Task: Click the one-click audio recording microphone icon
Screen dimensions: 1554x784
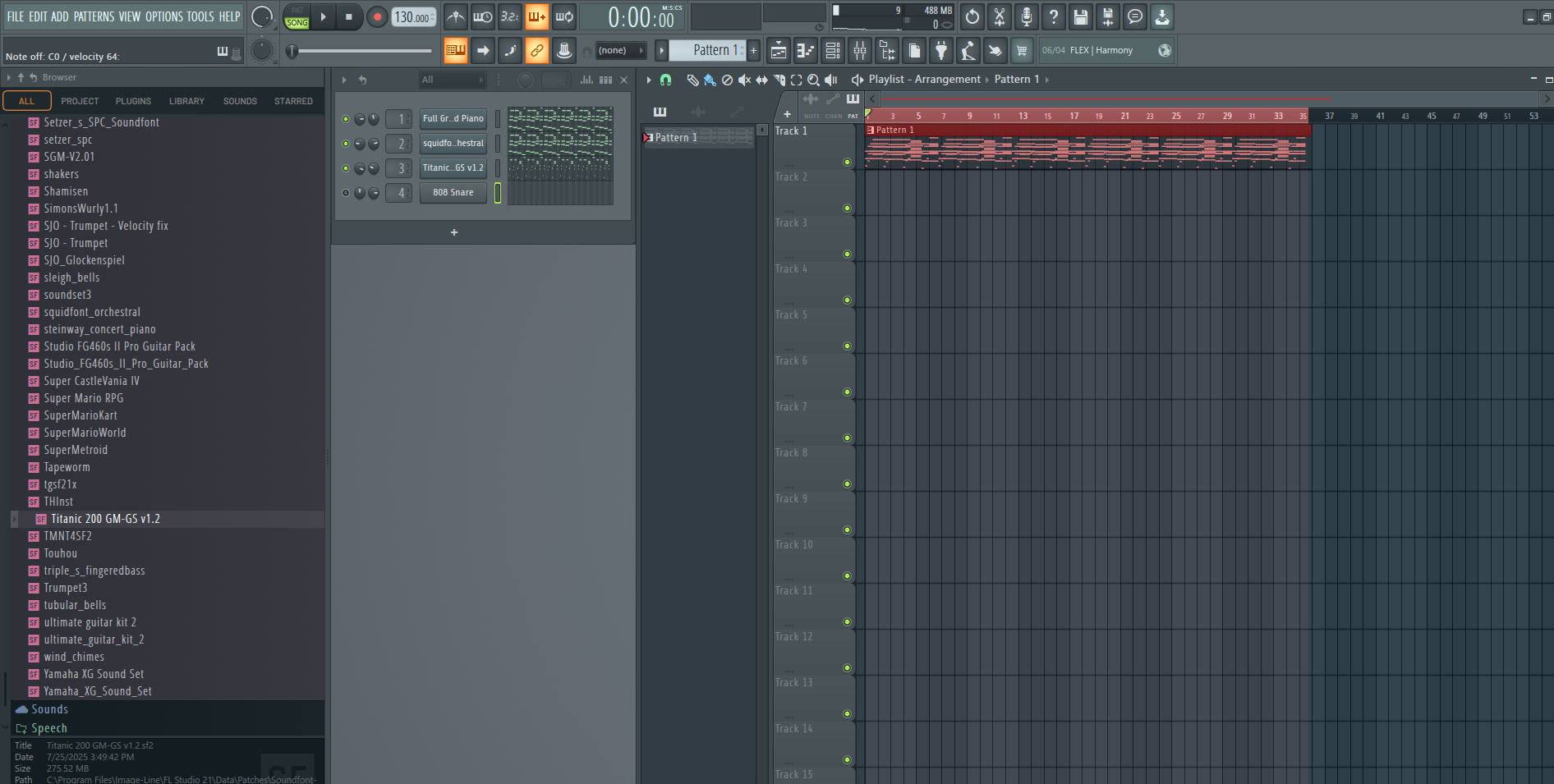Action: tap(1027, 16)
